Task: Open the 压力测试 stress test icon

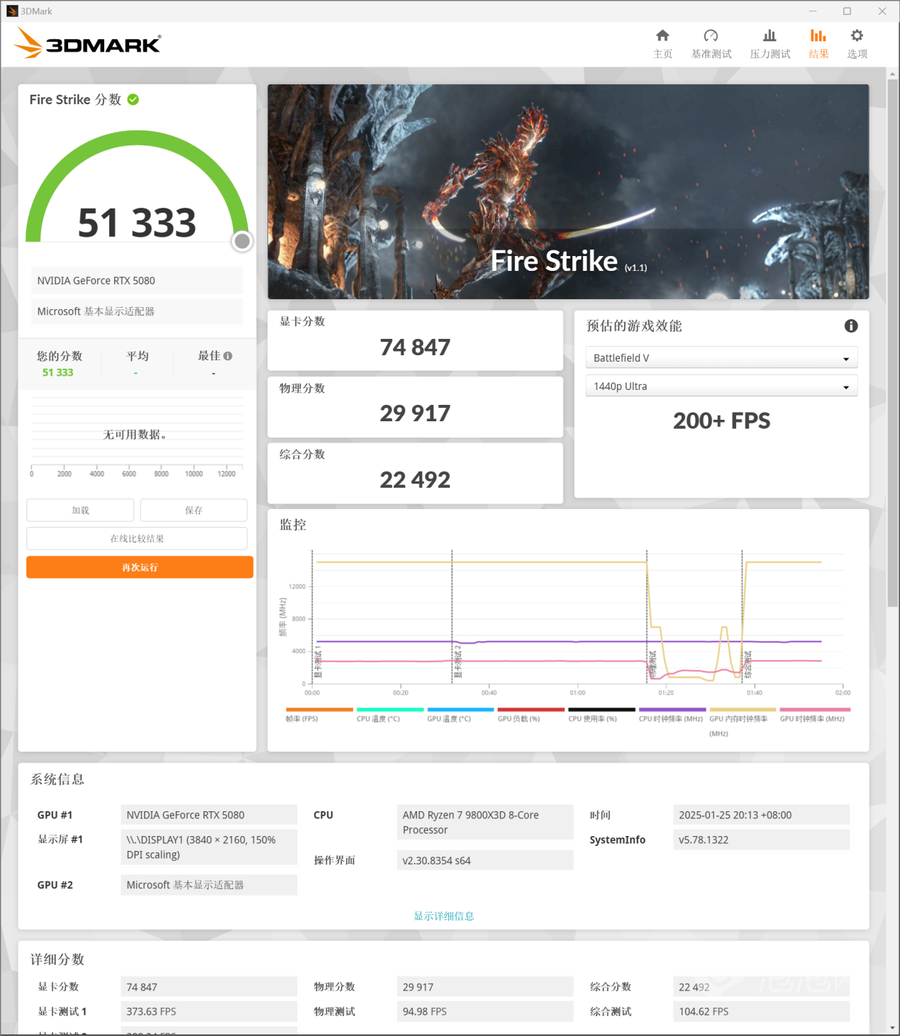Action: pyautogui.click(x=770, y=43)
